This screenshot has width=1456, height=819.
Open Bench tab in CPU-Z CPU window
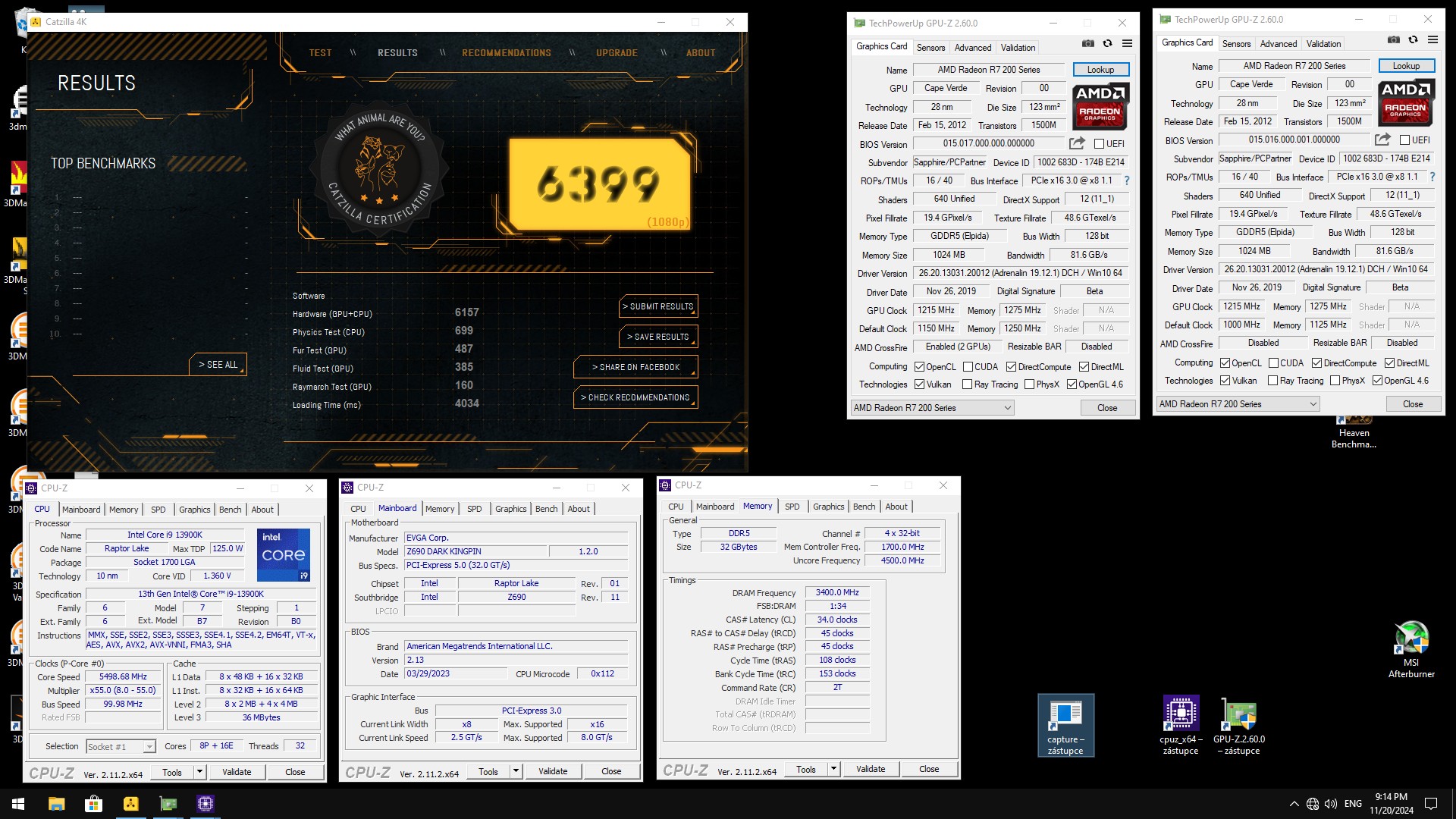click(230, 510)
